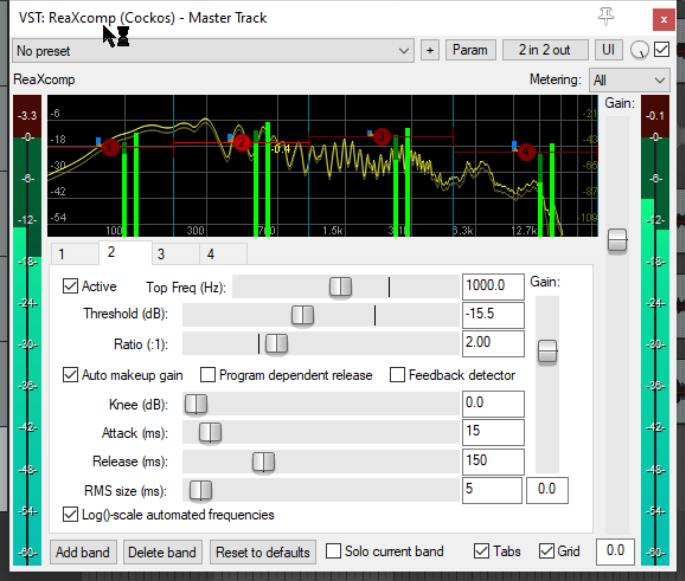Click the Top Freq slider handle
Viewport: 685px width, 581px height.
pyautogui.click(x=340, y=287)
